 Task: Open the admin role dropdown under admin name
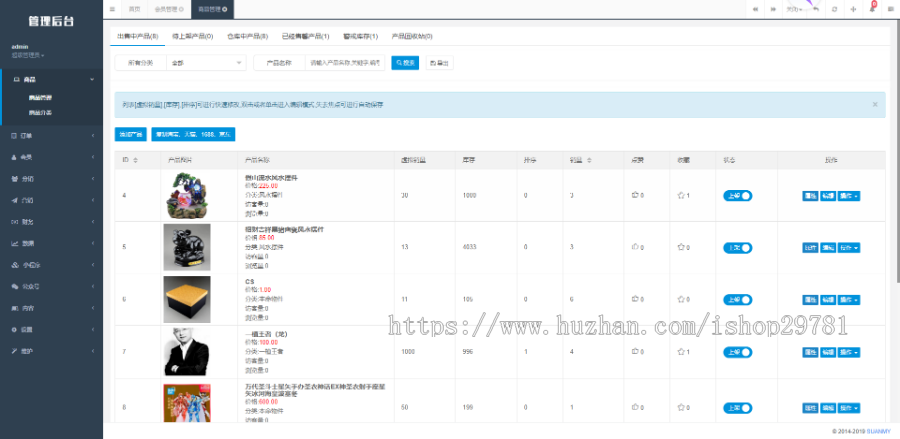(28, 56)
